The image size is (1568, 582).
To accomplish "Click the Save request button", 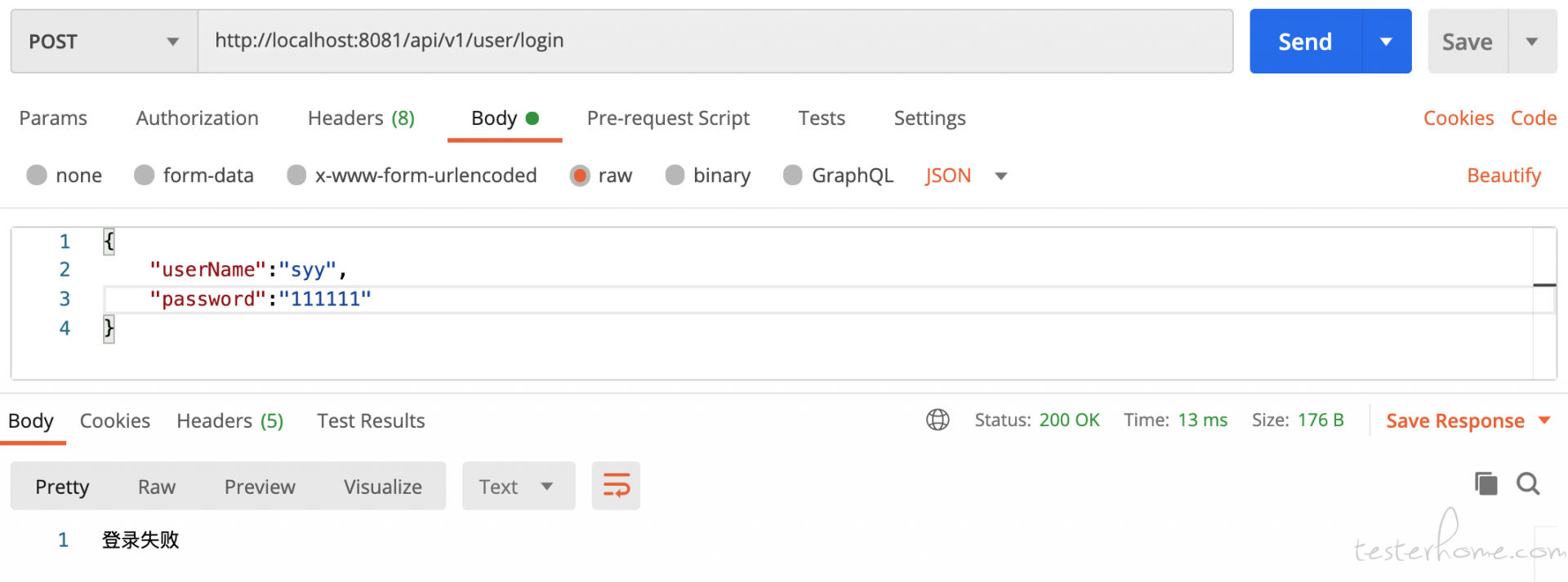I will [1467, 42].
